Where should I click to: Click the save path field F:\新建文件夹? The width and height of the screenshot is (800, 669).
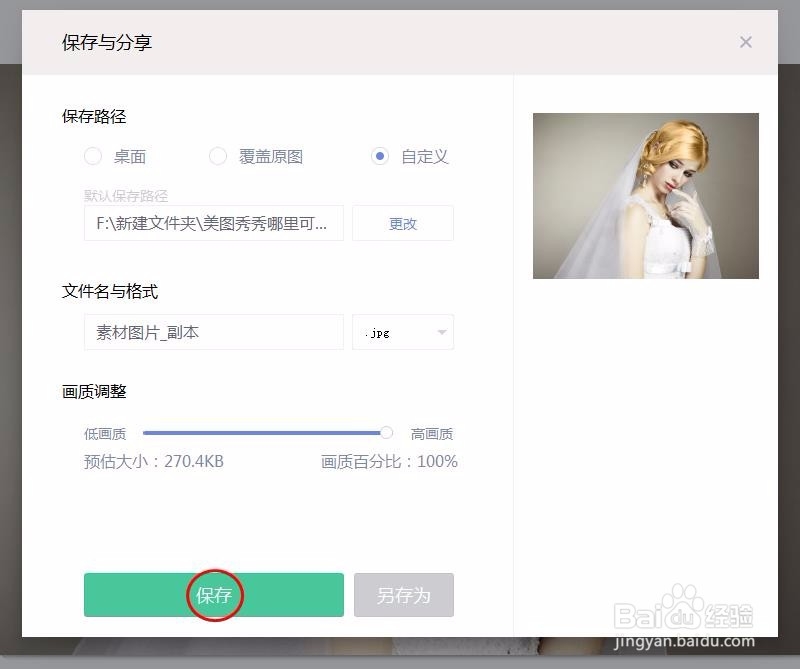coord(214,223)
